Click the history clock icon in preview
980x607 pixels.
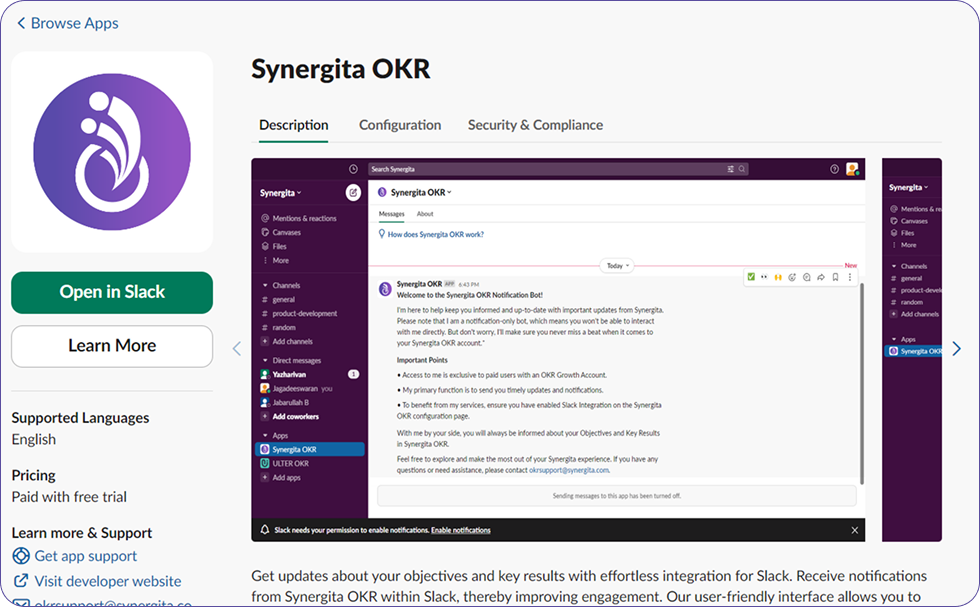click(353, 169)
